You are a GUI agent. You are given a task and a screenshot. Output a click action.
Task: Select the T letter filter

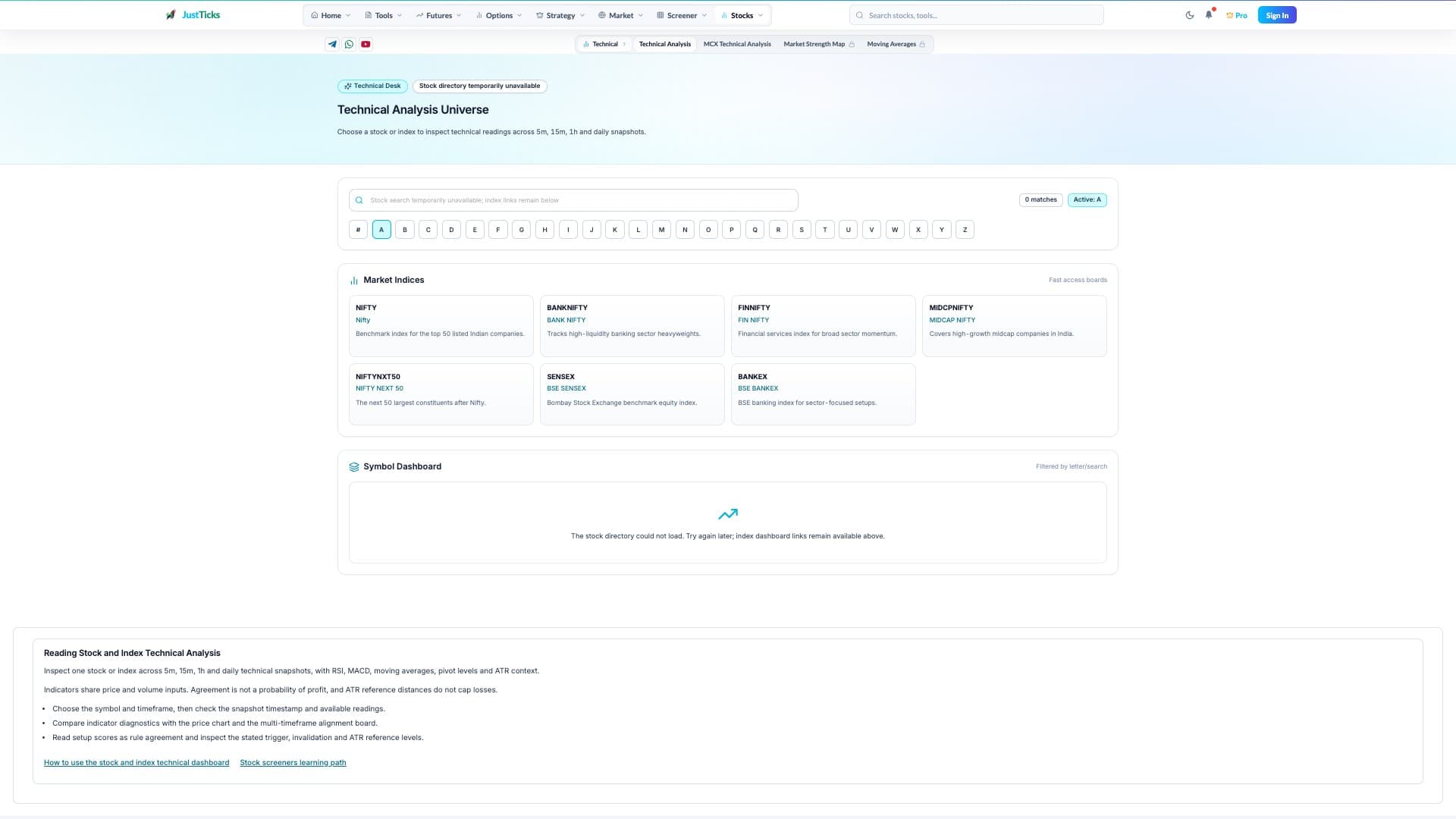pos(825,230)
